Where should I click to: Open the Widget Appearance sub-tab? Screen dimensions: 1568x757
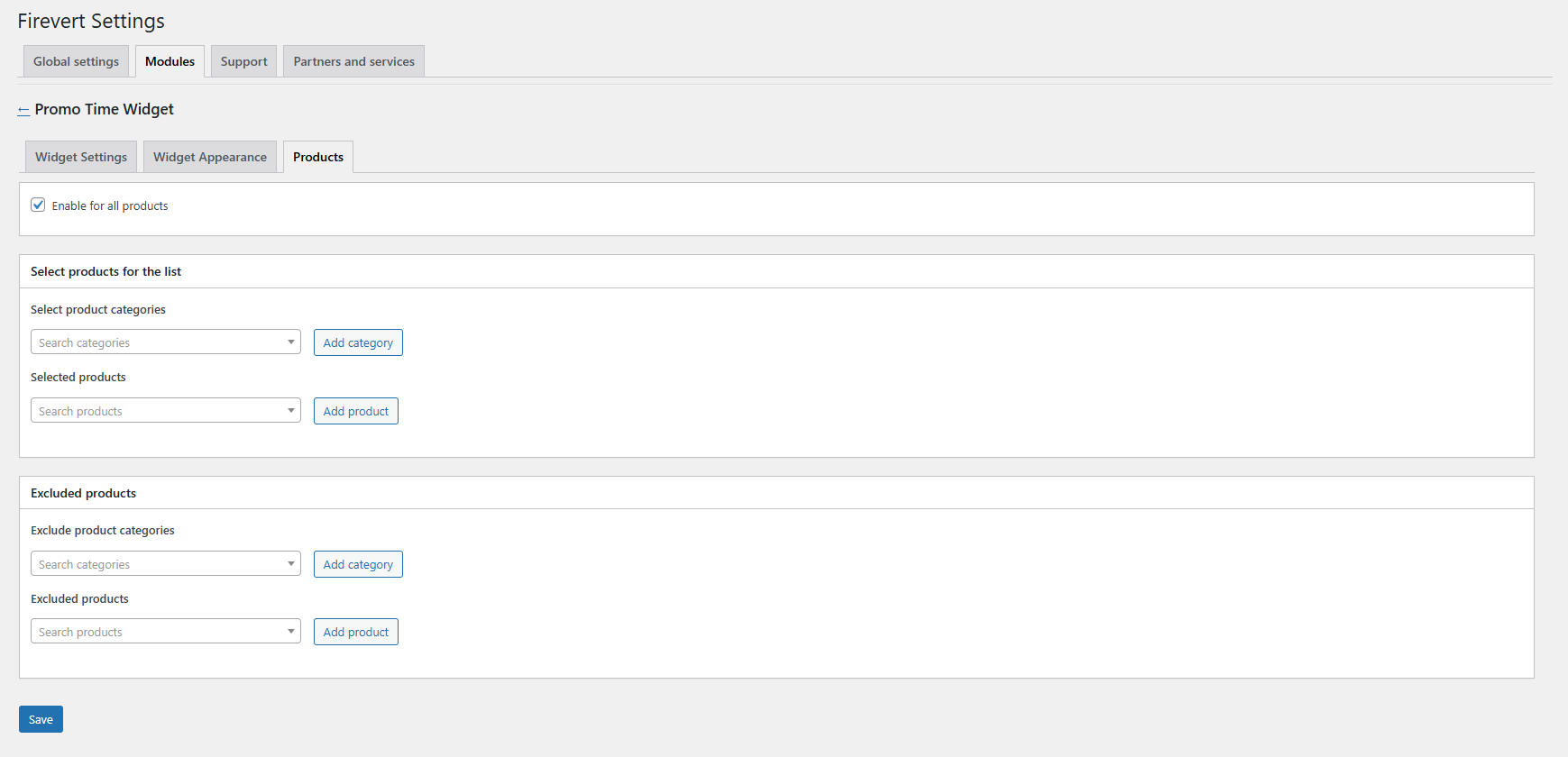click(x=210, y=157)
